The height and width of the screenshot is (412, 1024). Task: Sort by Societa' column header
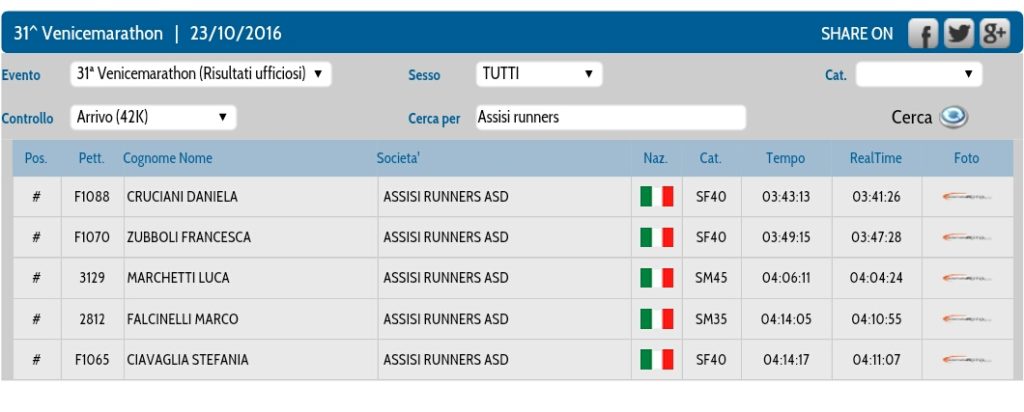[x=398, y=158]
